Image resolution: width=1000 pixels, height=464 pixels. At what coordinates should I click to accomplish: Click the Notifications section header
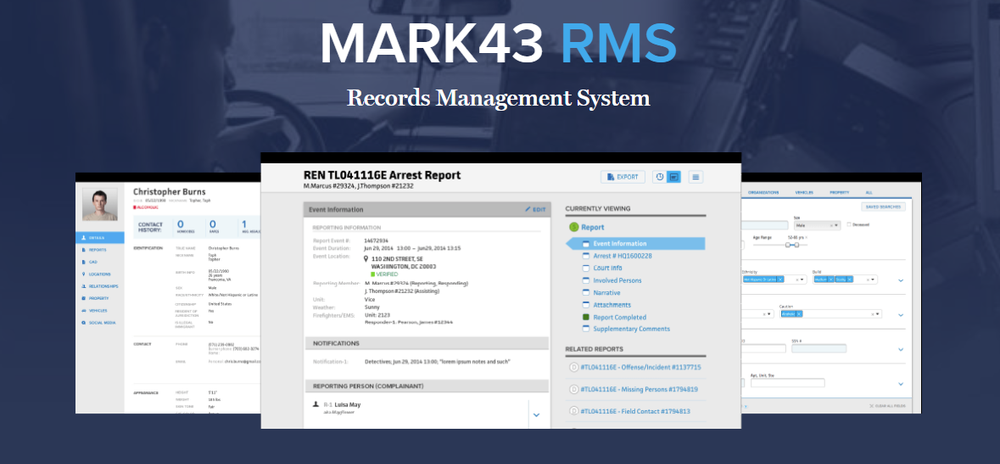(427, 344)
